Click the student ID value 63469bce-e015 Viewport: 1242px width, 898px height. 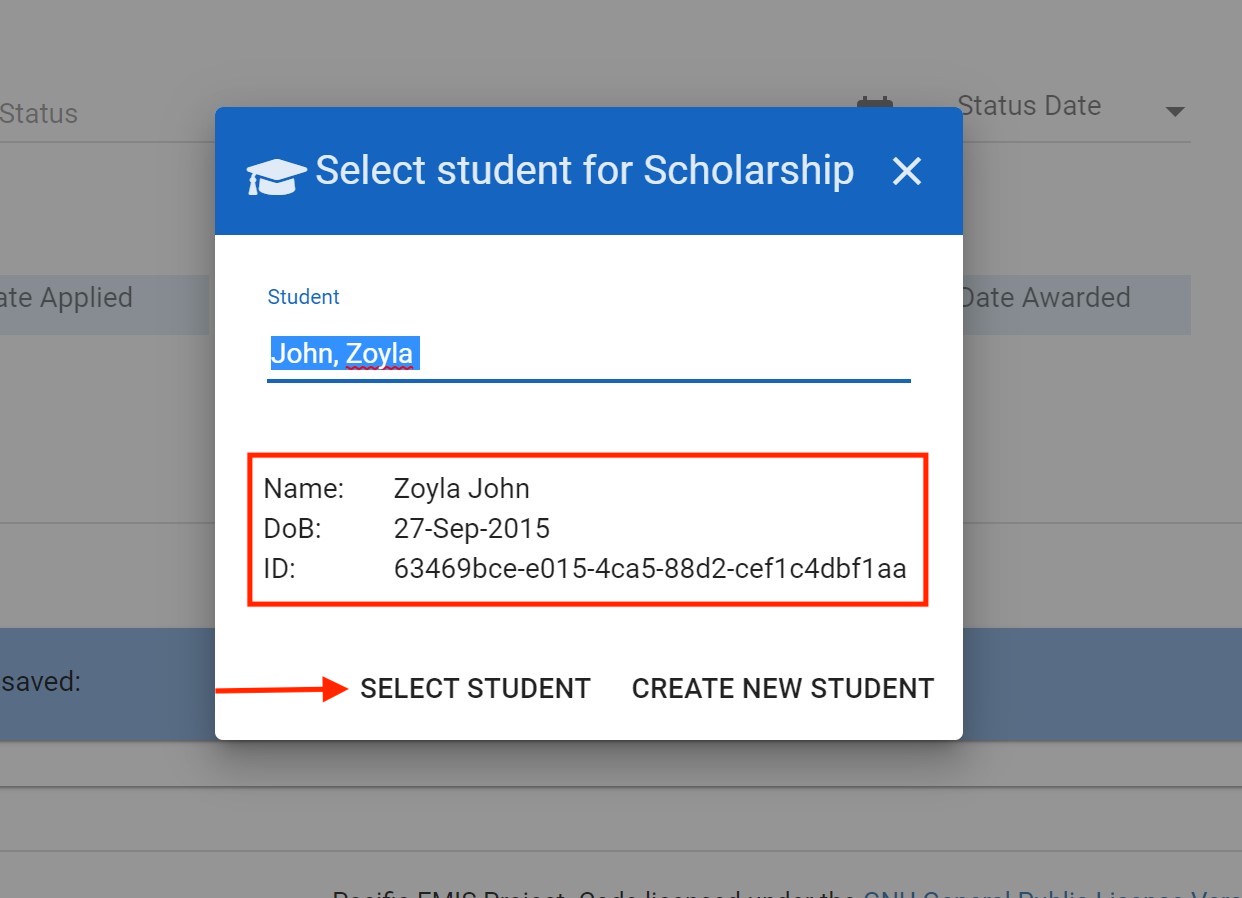(650, 569)
